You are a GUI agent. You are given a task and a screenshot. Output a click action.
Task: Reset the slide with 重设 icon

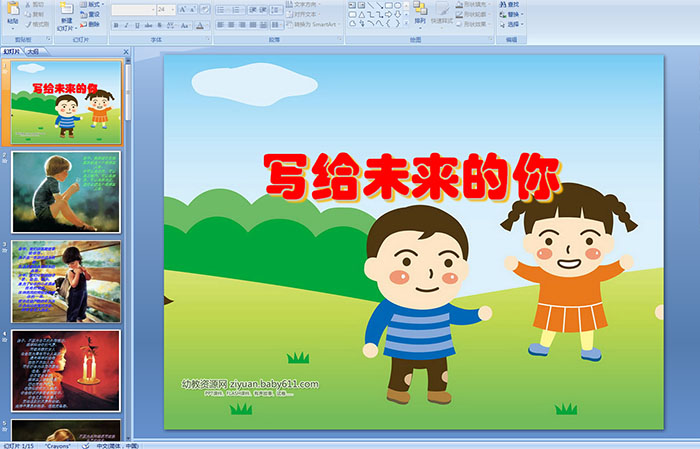coord(83,15)
